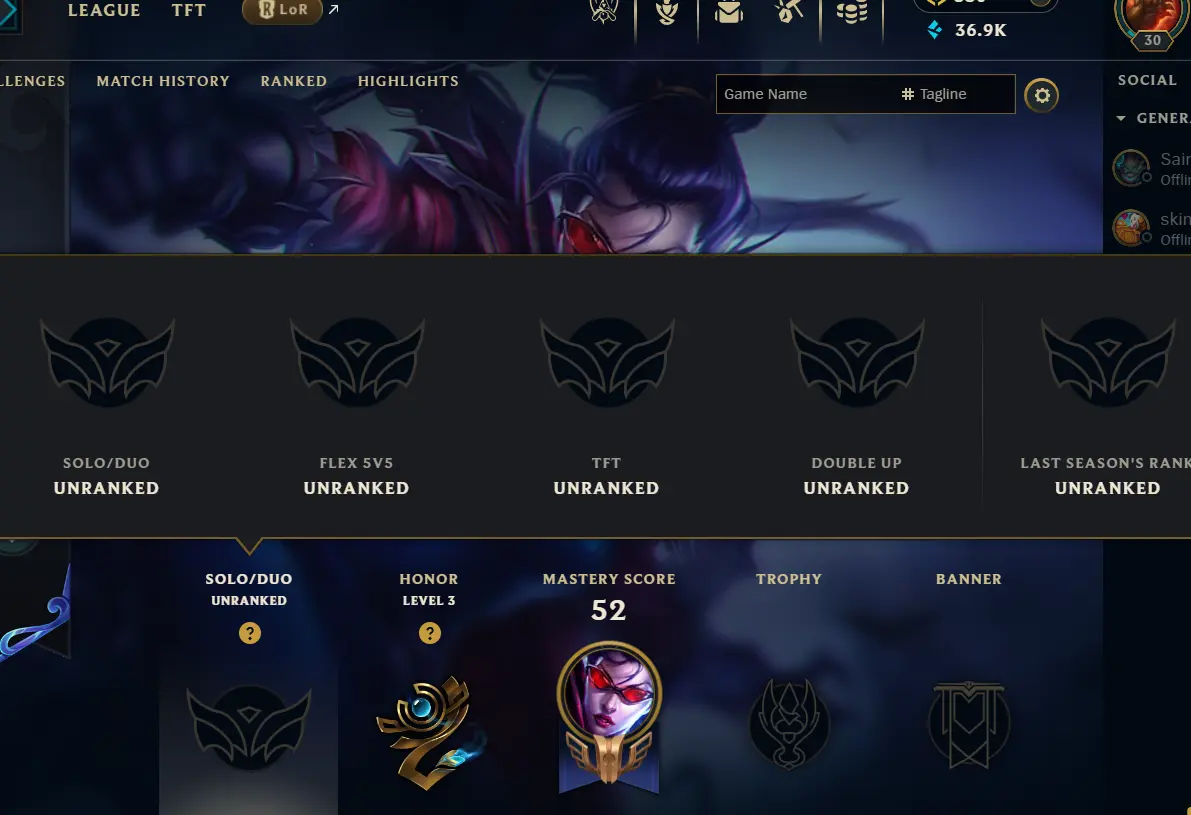Click into the Game Name search field
Screen dimensions: 1191x815
tap(805, 94)
